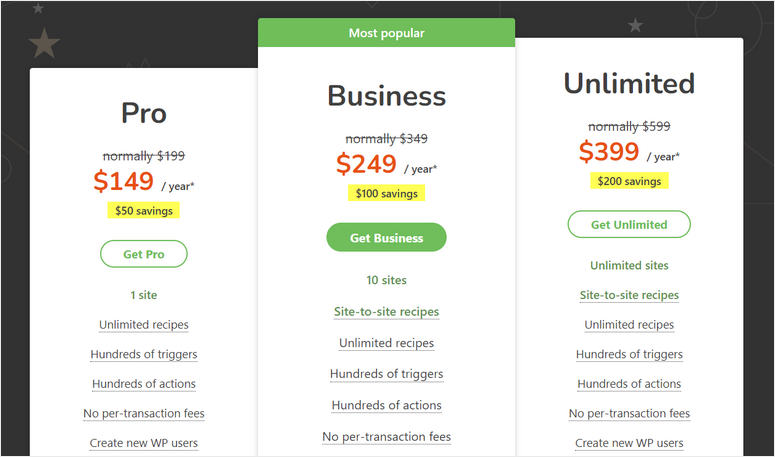Viewport: 775px width, 457px height.
Task: Click the green Most popular banner
Action: tap(386, 33)
